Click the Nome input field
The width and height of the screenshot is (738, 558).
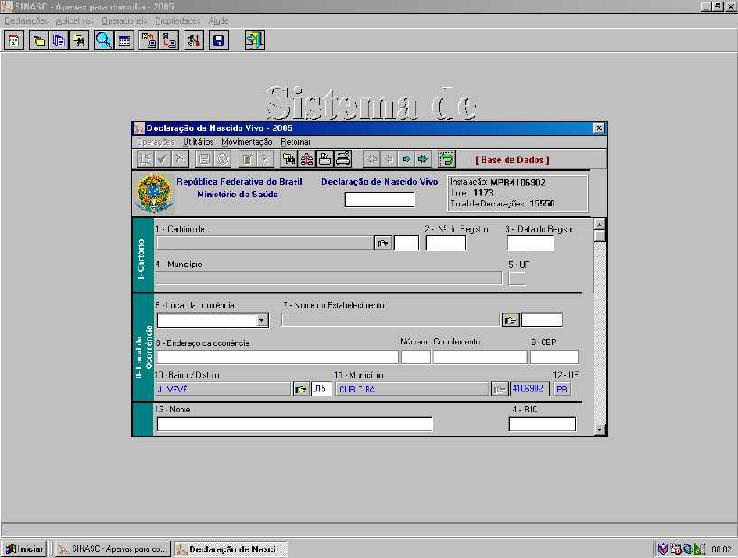click(x=295, y=424)
